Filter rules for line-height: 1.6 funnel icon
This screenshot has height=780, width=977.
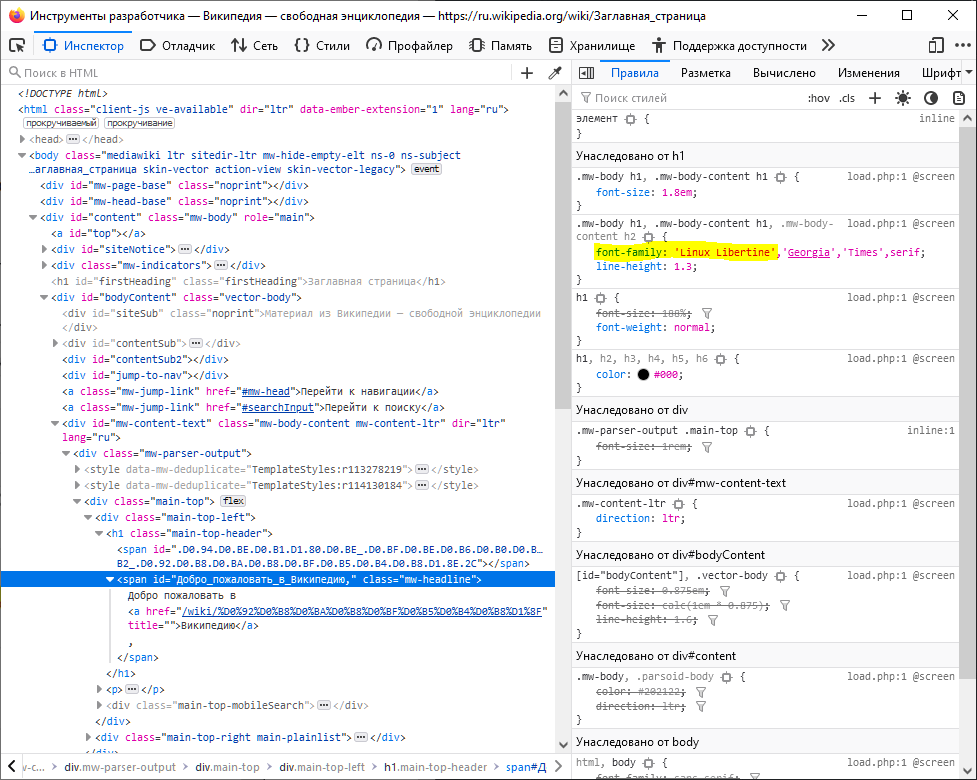point(713,620)
